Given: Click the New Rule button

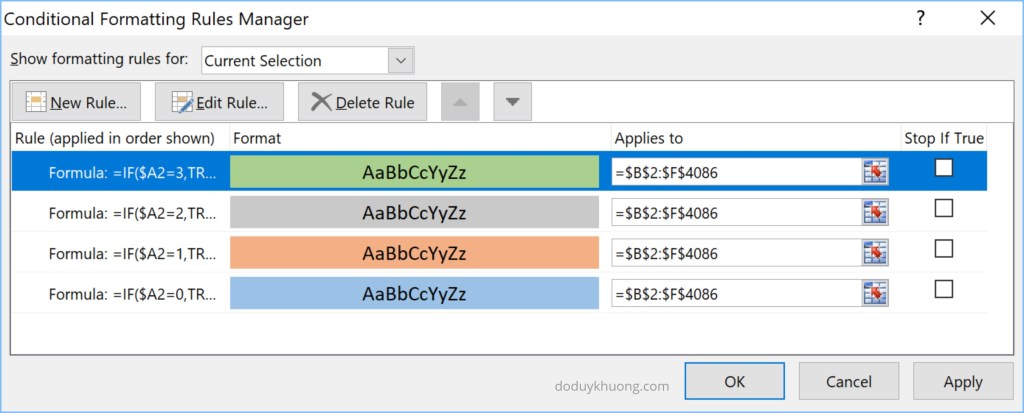Looking at the screenshot, I should click(x=77, y=102).
